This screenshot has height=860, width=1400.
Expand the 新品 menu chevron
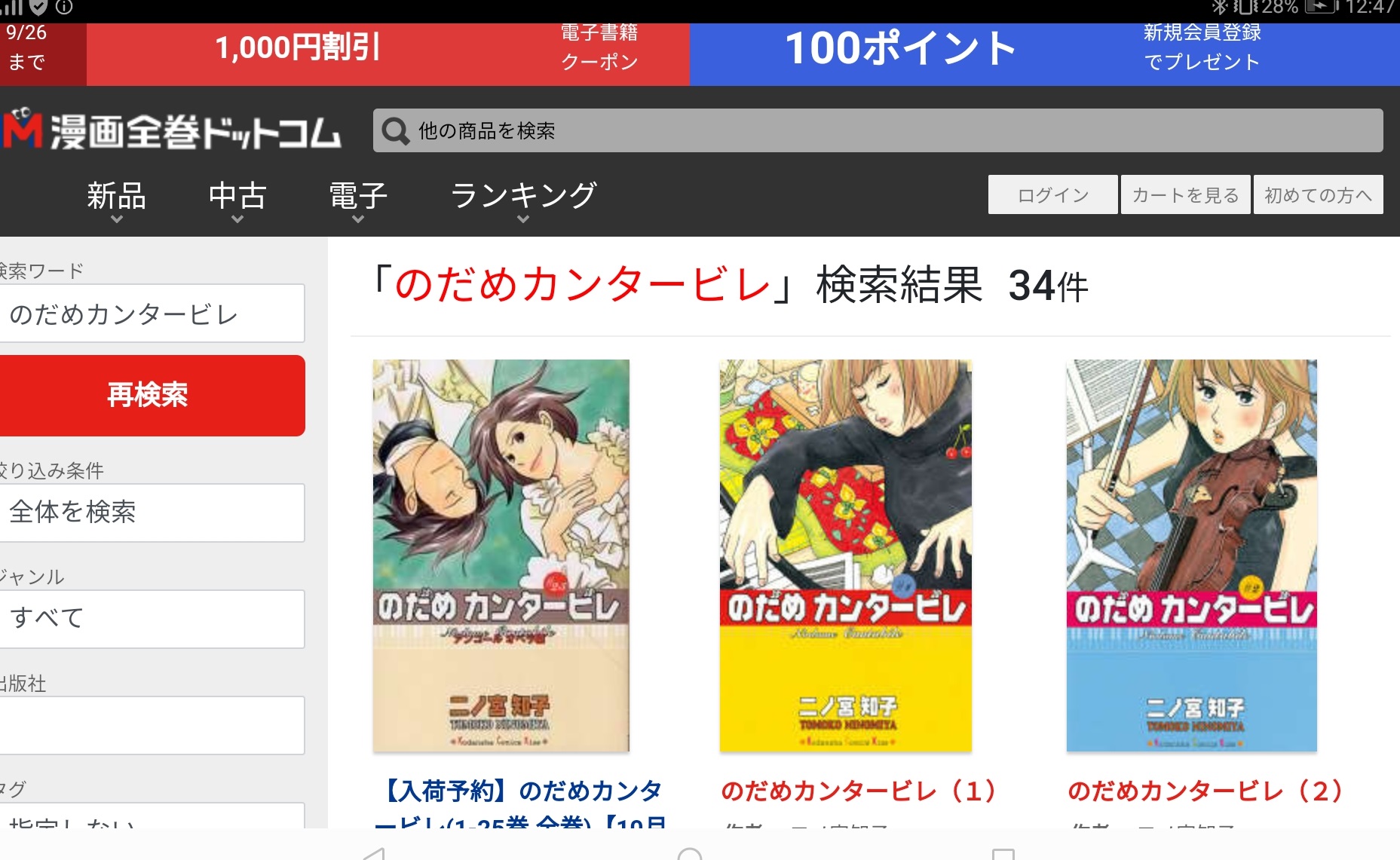[116, 219]
